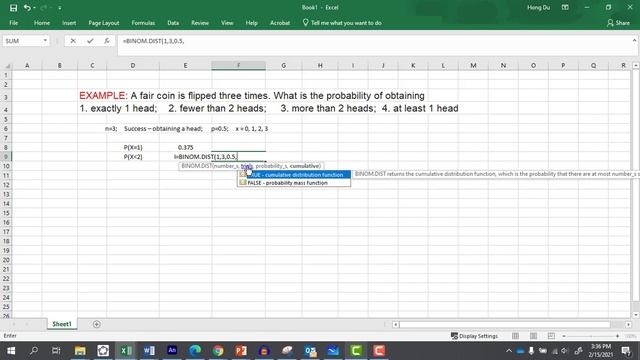Switch to Normal view icon
The height and width of the screenshot is (360, 640).
515,336
